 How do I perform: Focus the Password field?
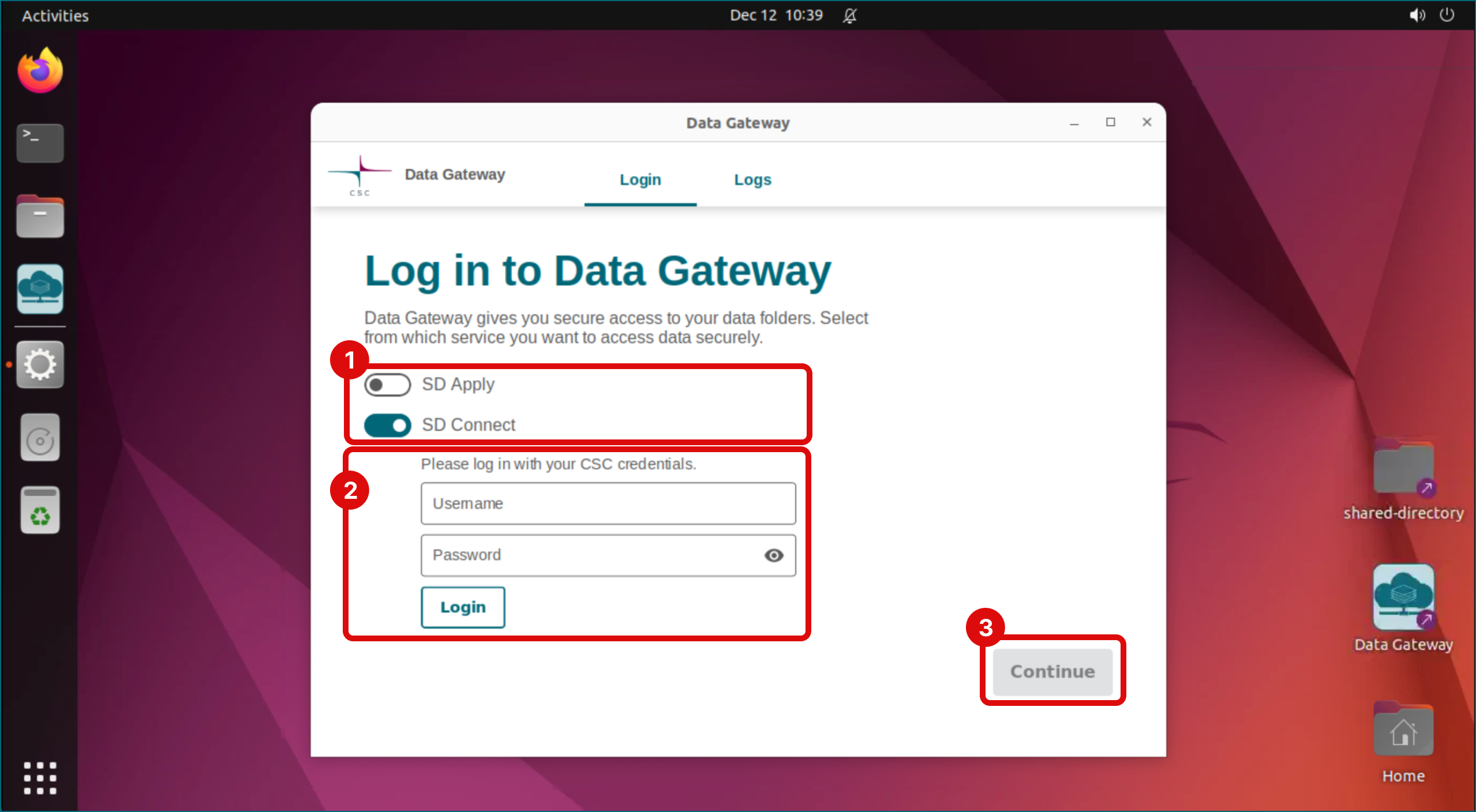tap(608, 555)
